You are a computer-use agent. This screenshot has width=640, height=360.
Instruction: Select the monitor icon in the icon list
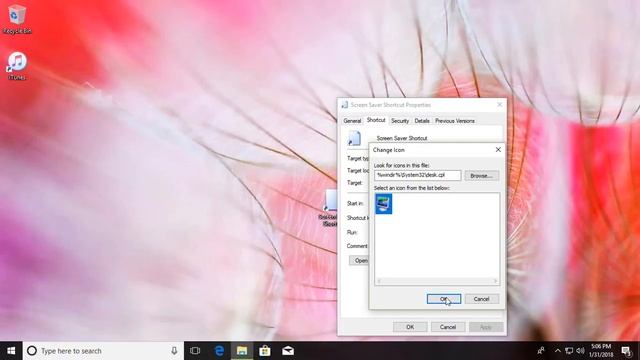[384, 203]
